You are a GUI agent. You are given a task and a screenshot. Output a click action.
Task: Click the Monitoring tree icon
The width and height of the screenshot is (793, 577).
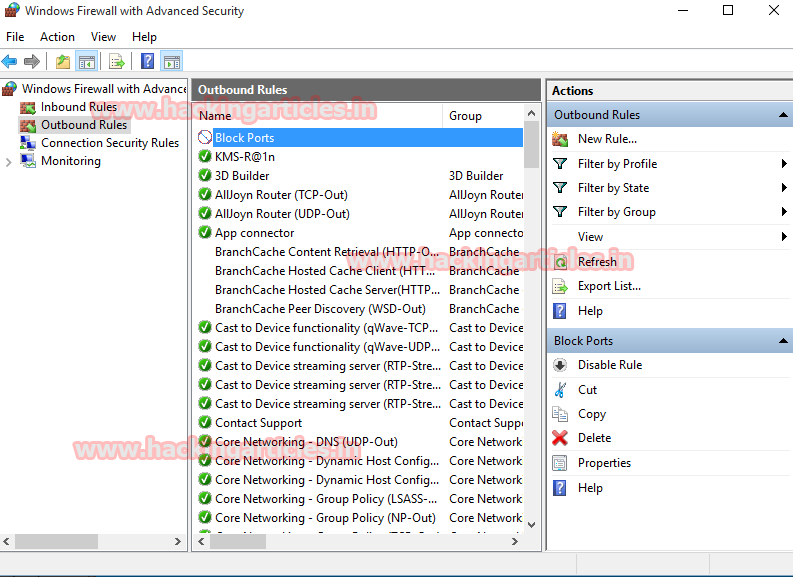coord(28,161)
